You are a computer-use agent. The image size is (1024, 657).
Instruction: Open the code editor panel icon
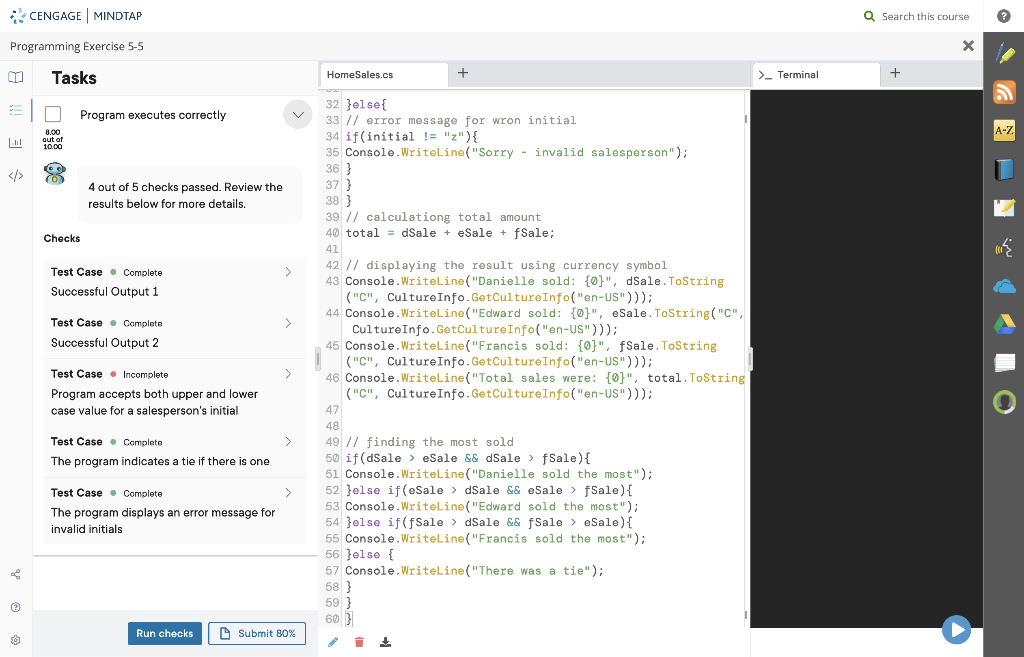click(x=15, y=175)
